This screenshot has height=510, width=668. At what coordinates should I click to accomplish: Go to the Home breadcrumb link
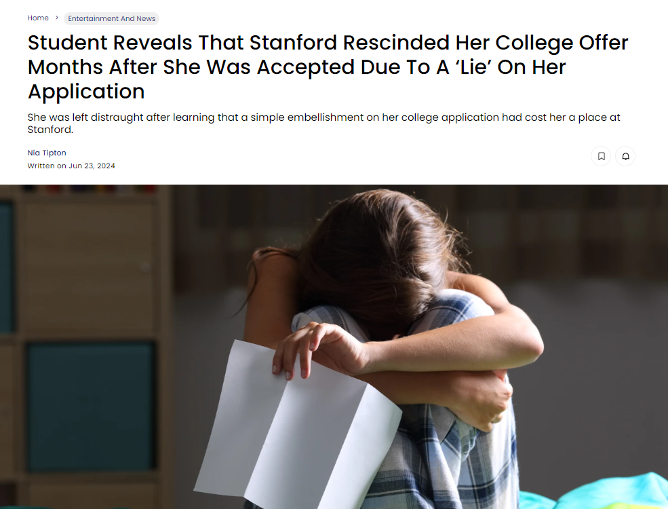pos(38,18)
